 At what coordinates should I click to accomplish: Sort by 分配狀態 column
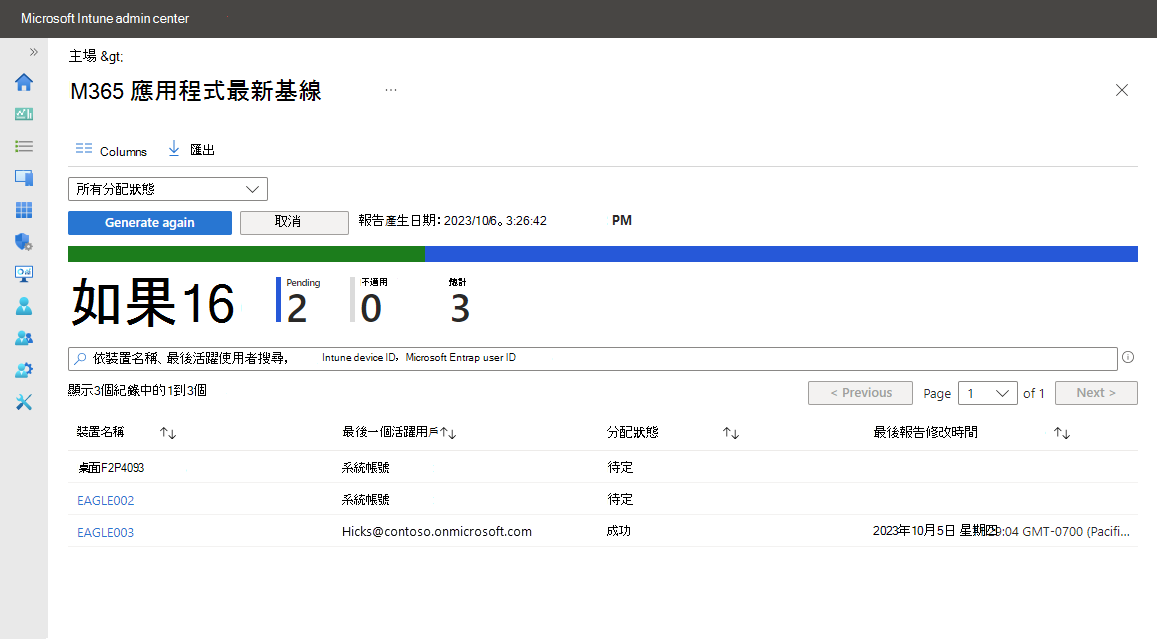731,433
